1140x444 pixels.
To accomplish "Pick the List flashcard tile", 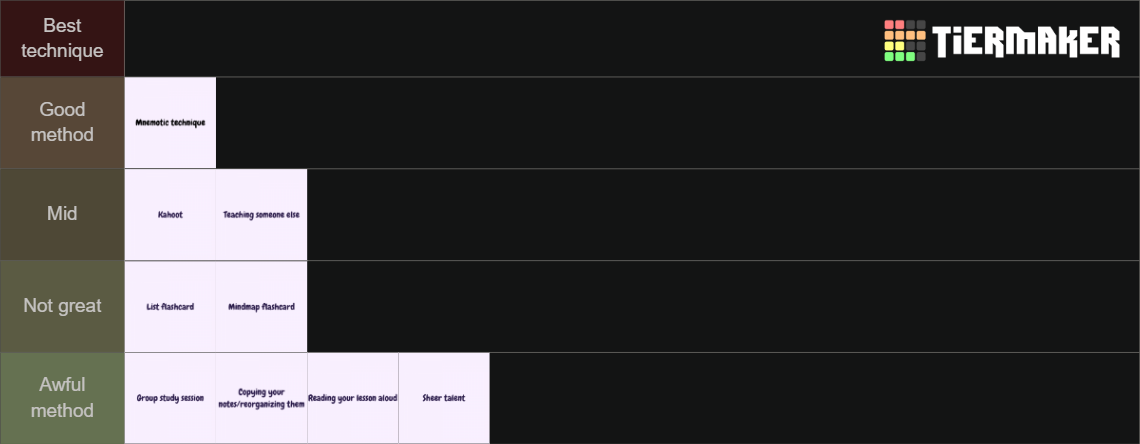I will [170, 307].
